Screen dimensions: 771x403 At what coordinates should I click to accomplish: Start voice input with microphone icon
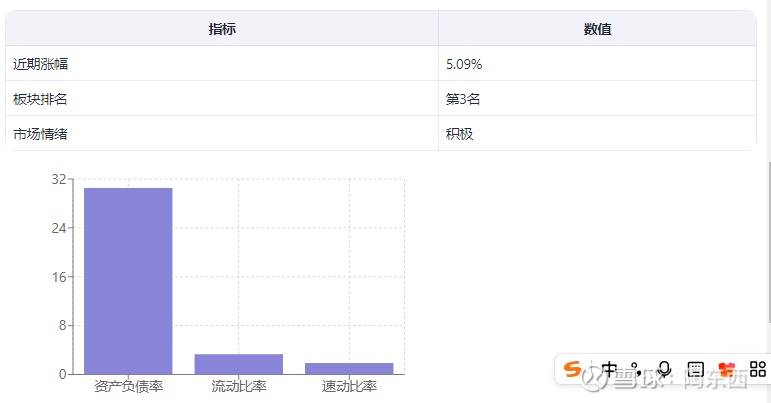664,369
